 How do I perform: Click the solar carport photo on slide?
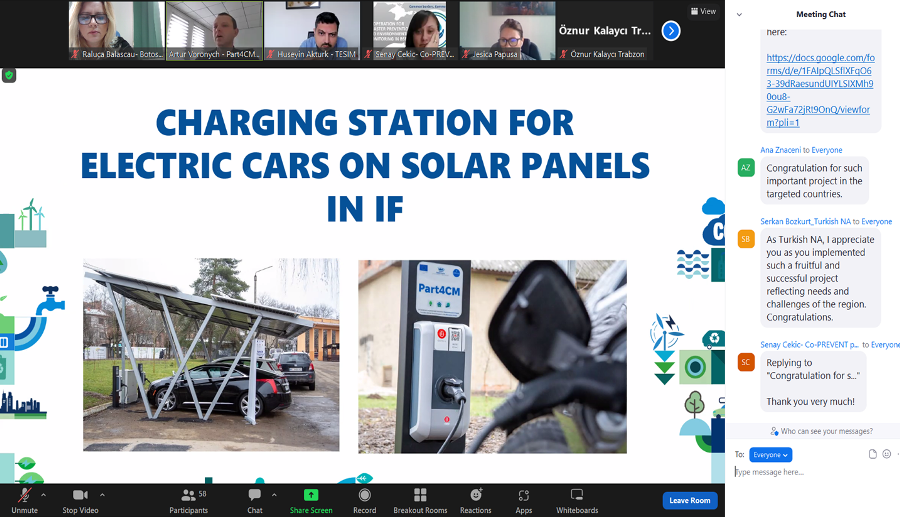pos(211,355)
